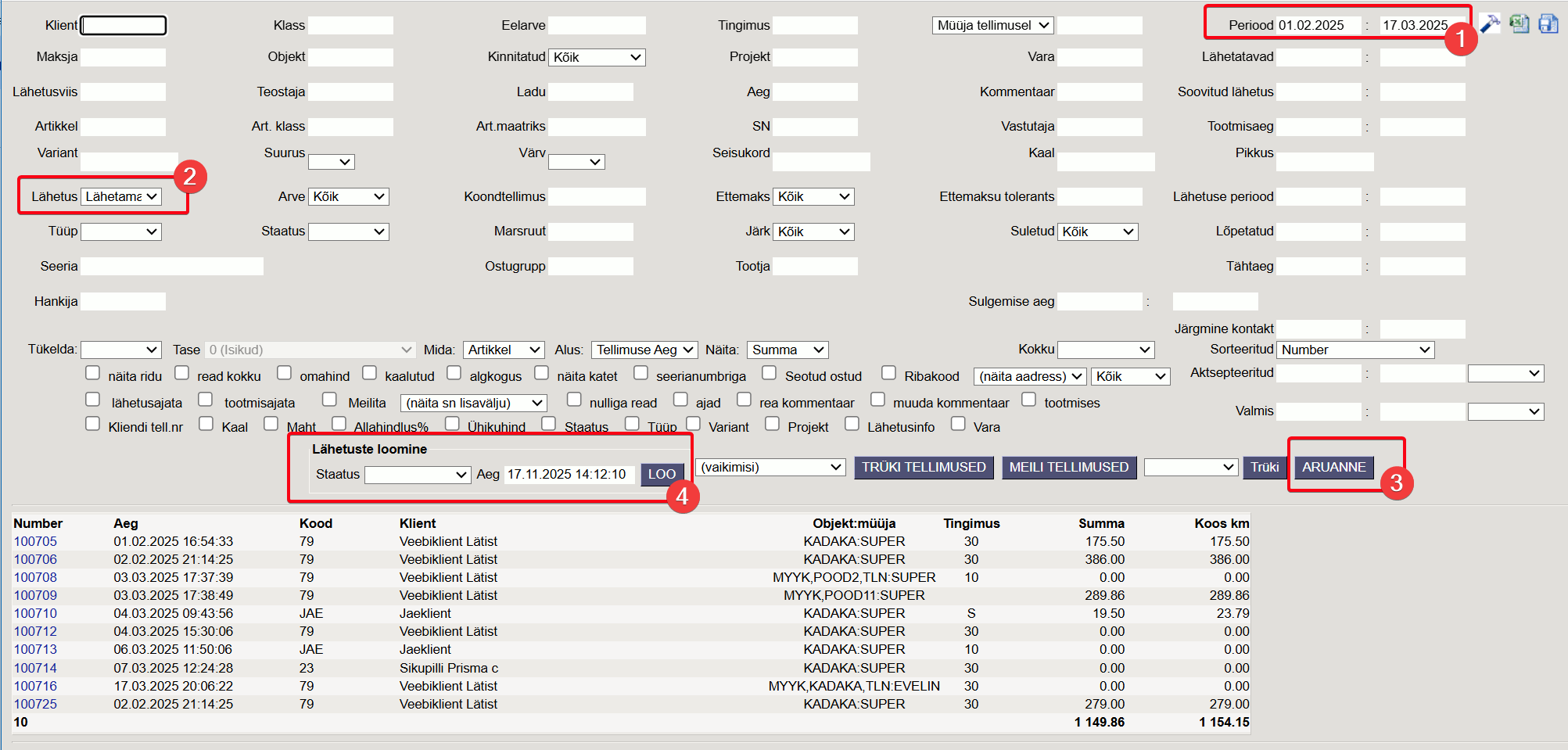
Task: Open report settings with the hammer icon
Action: coord(1490,23)
